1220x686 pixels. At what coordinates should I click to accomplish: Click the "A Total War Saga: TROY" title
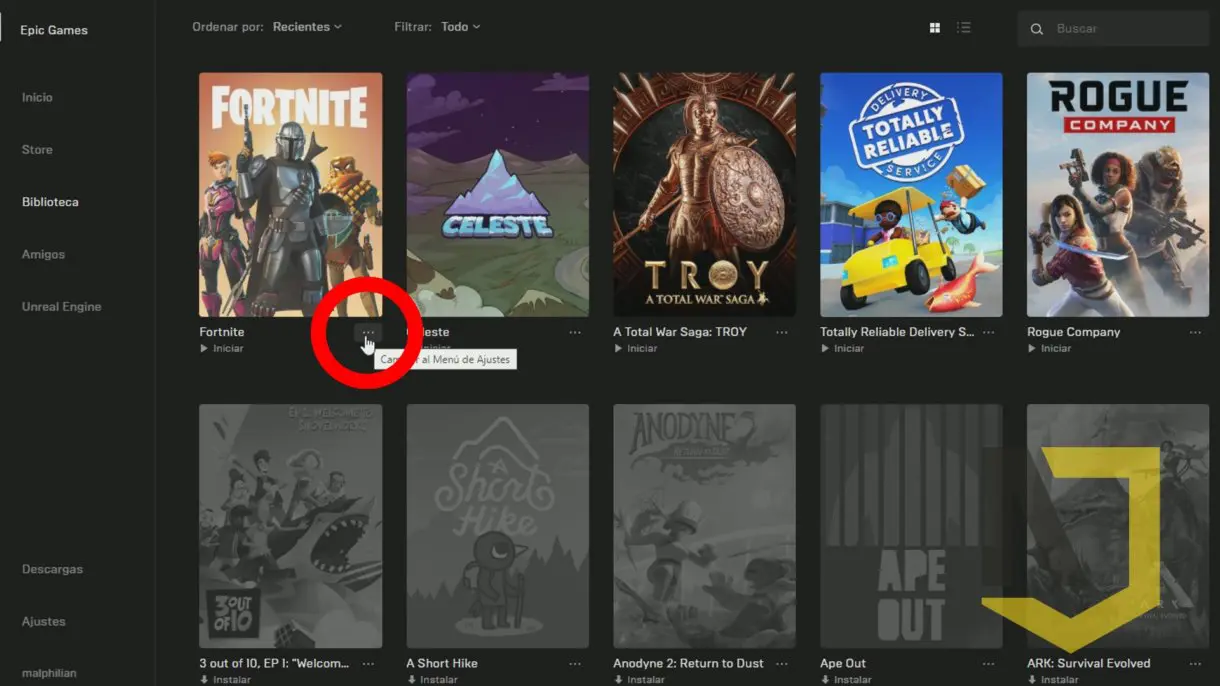point(680,332)
